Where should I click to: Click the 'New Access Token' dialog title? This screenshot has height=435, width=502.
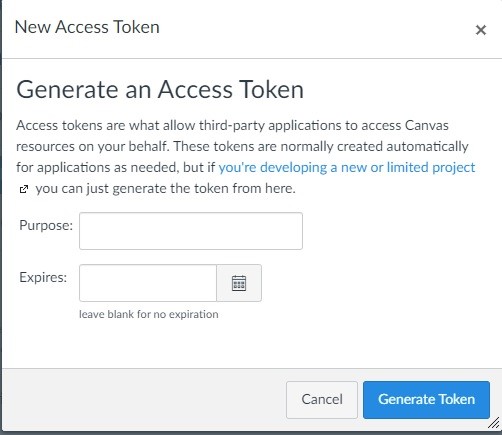point(87,27)
